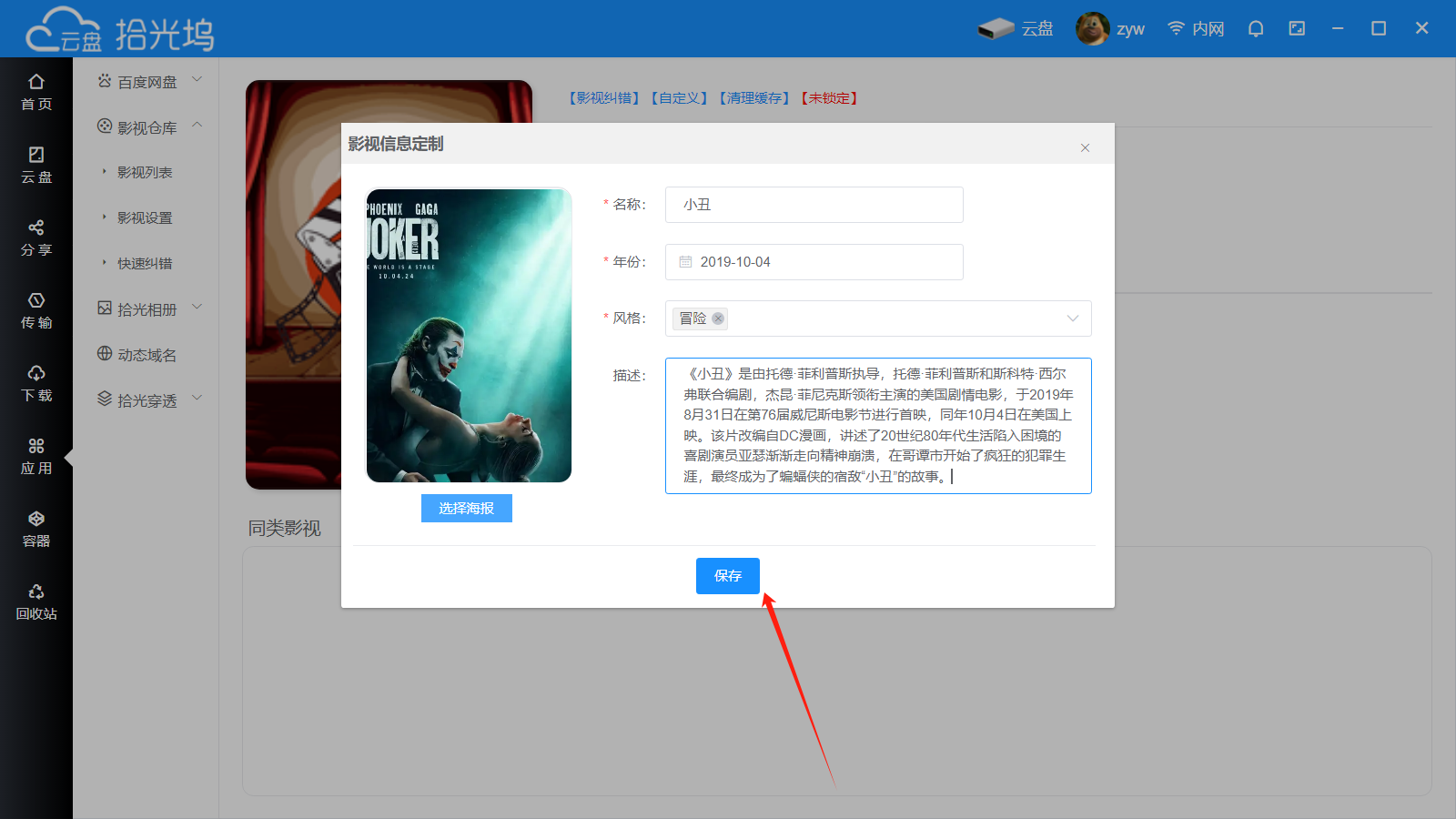
Task: Close the 影视信息定制 dialog
Action: click(x=1085, y=147)
